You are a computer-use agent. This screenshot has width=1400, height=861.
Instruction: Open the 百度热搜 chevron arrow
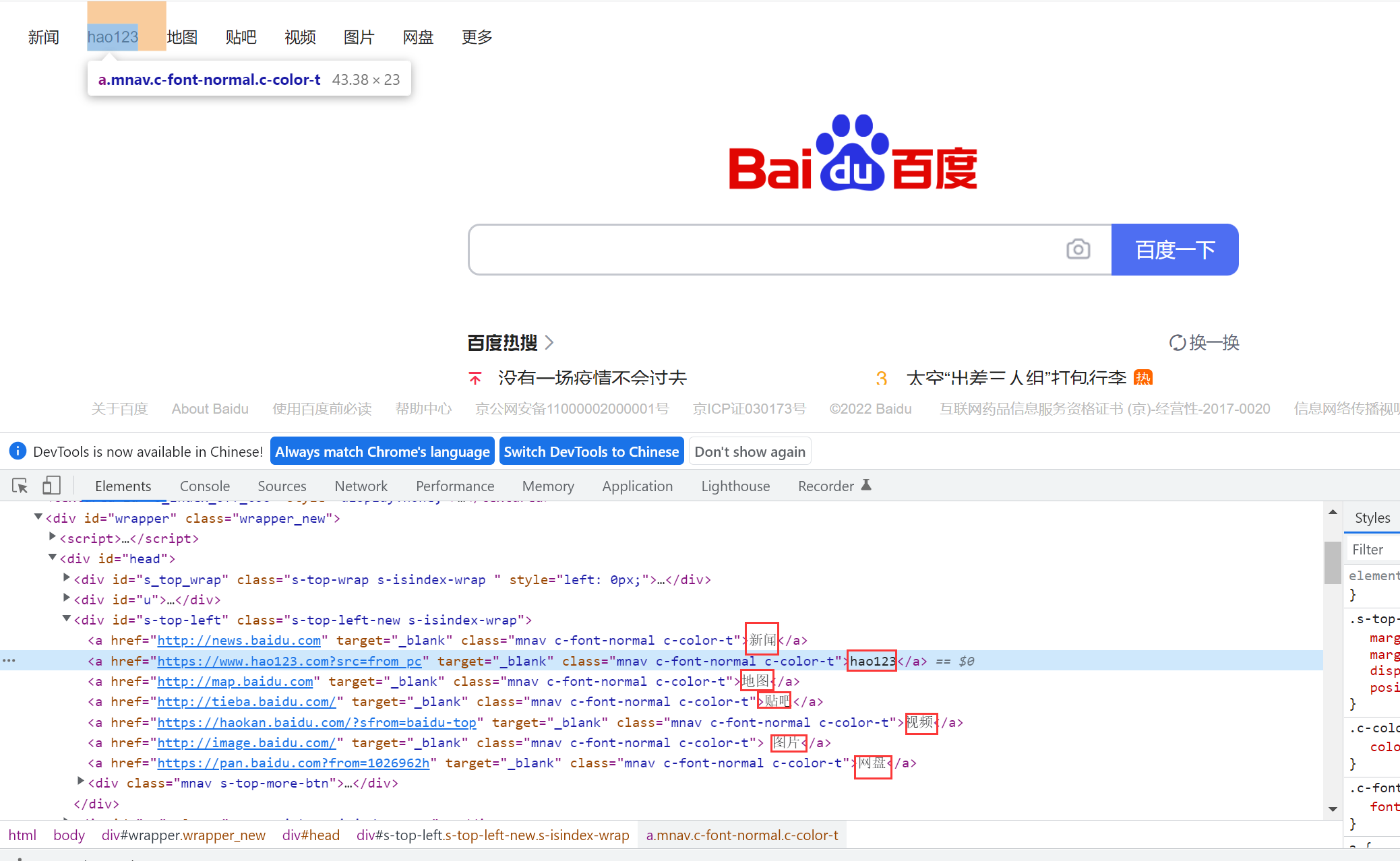[549, 343]
